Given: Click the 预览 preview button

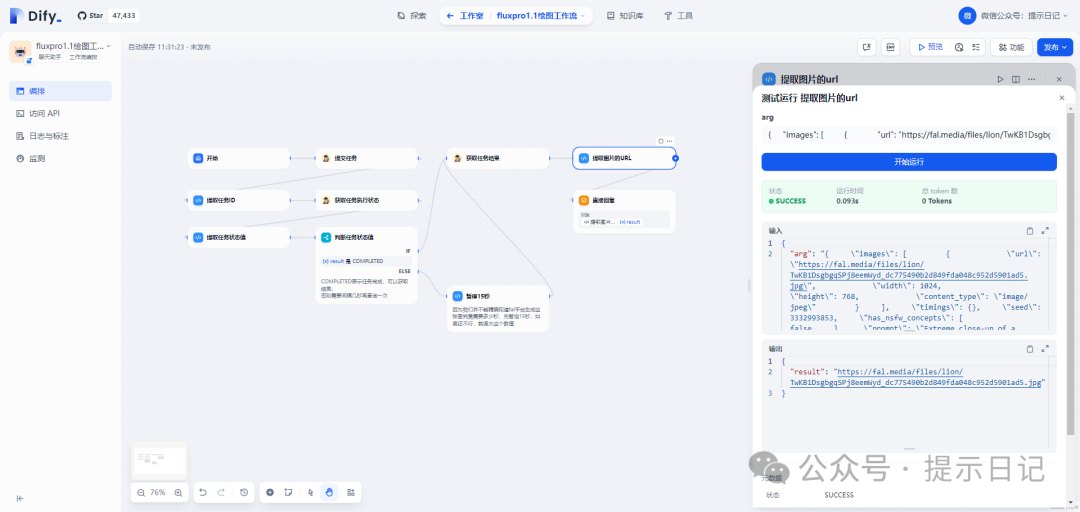Looking at the screenshot, I should (x=929, y=47).
